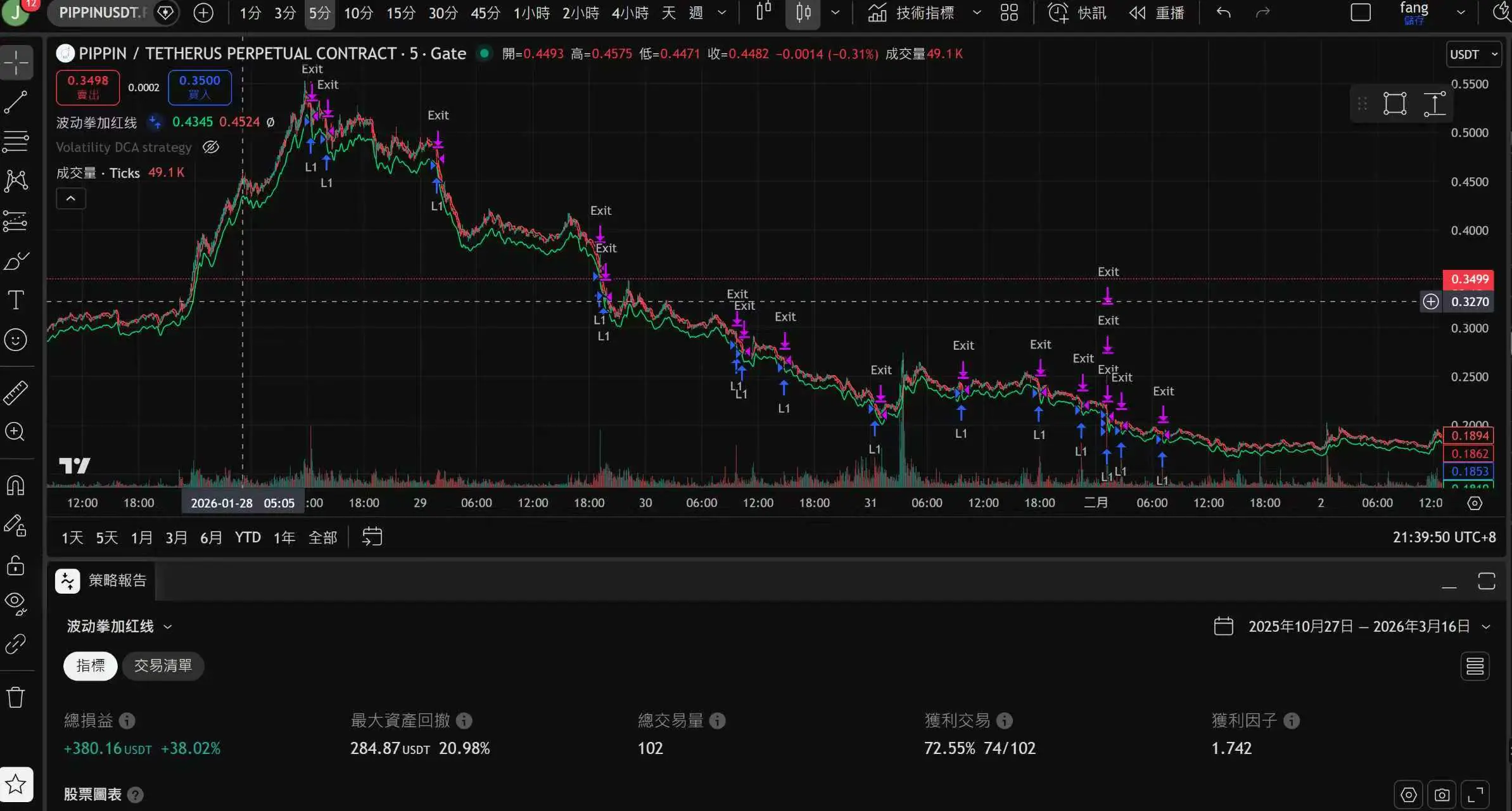Open the USDT currency dropdown
This screenshot has height=811, width=1512.
click(1473, 54)
